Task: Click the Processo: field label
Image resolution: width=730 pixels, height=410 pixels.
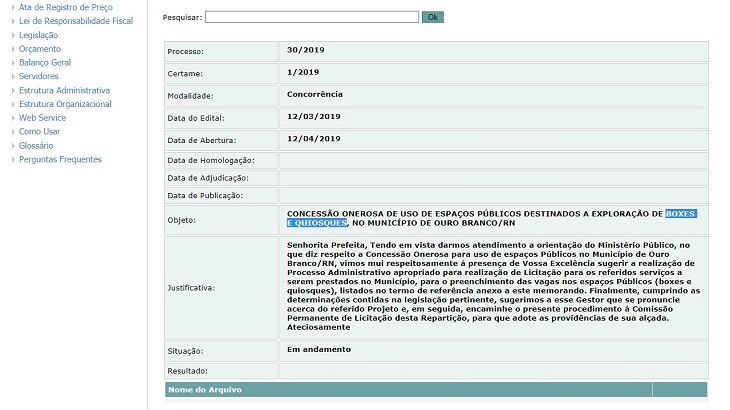Action: coord(185,52)
